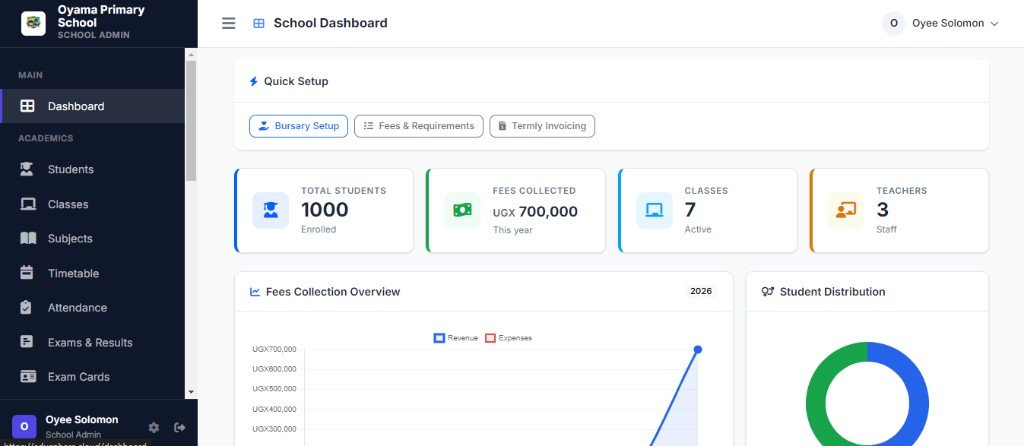Click the Fees Collected money icon

(462, 210)
